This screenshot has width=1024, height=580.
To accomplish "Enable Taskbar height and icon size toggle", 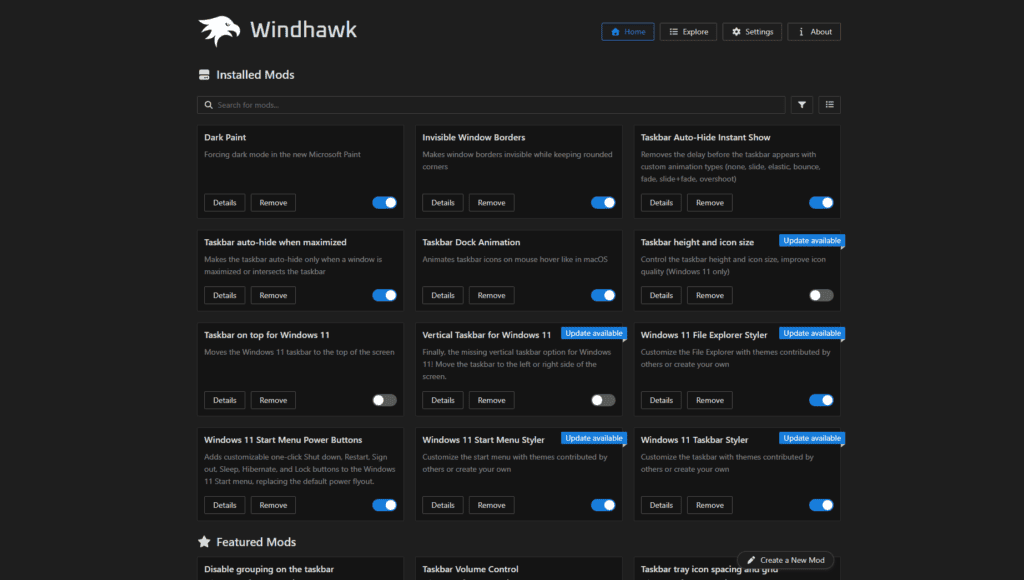I will coord(821,295).
